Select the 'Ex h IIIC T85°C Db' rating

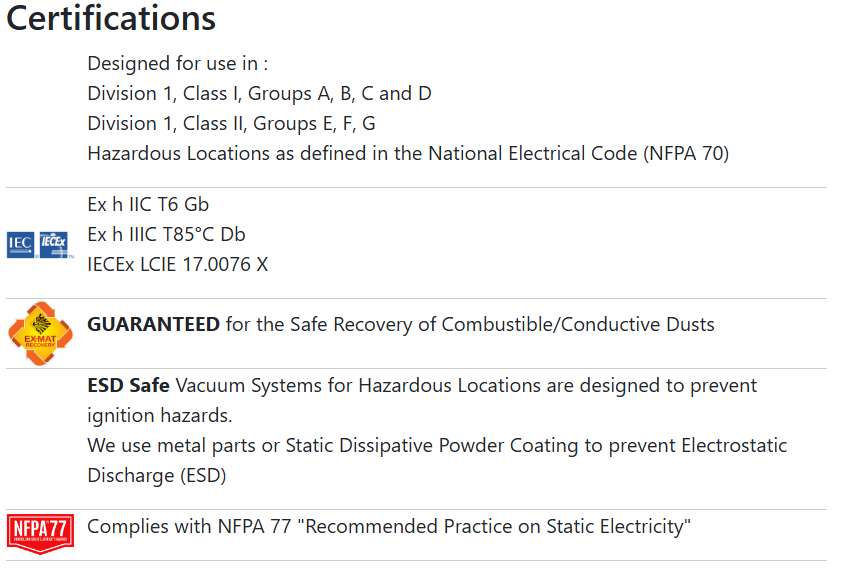[x=166, y=235]
